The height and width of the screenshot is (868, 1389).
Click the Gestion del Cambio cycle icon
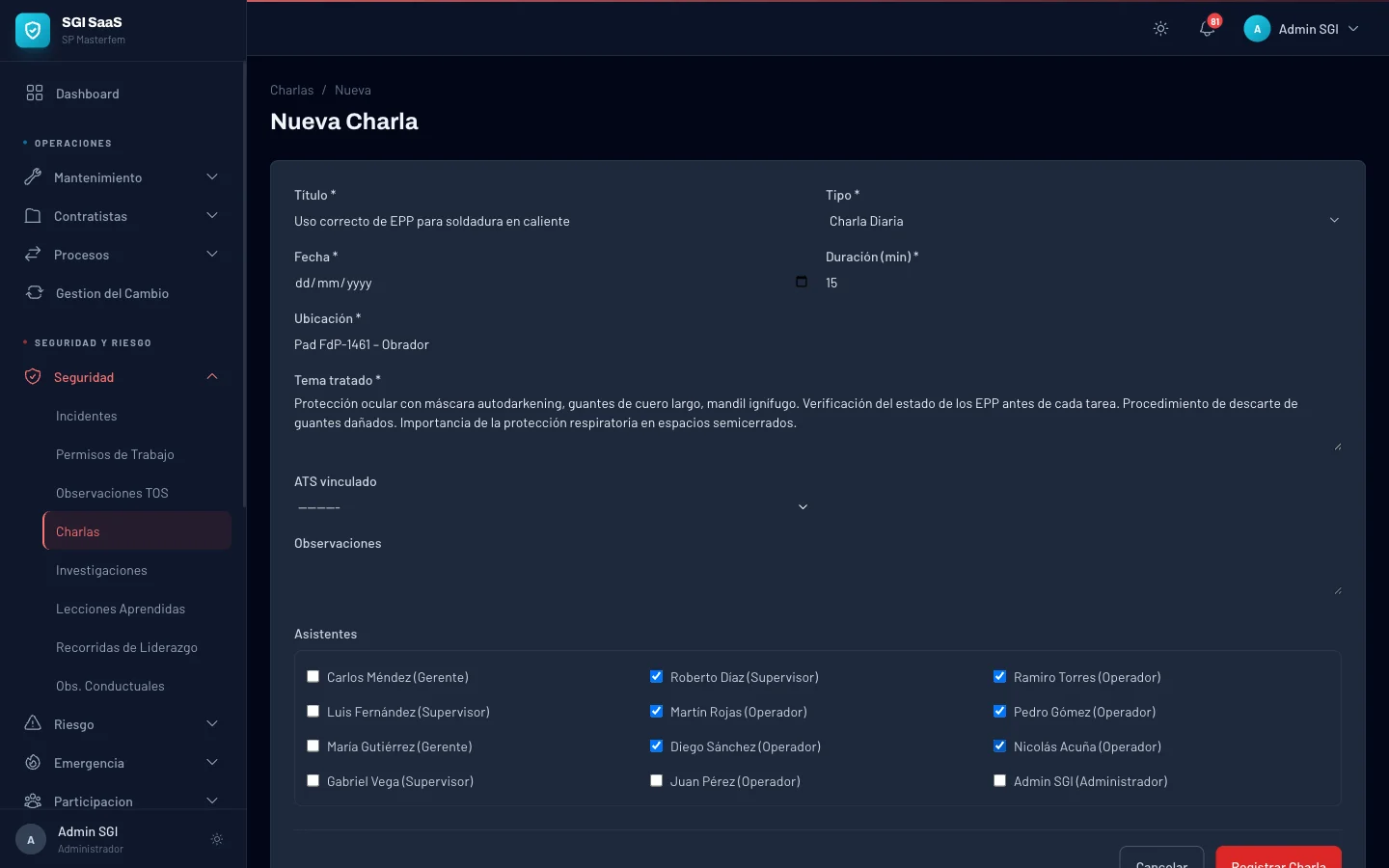point(35,293)
